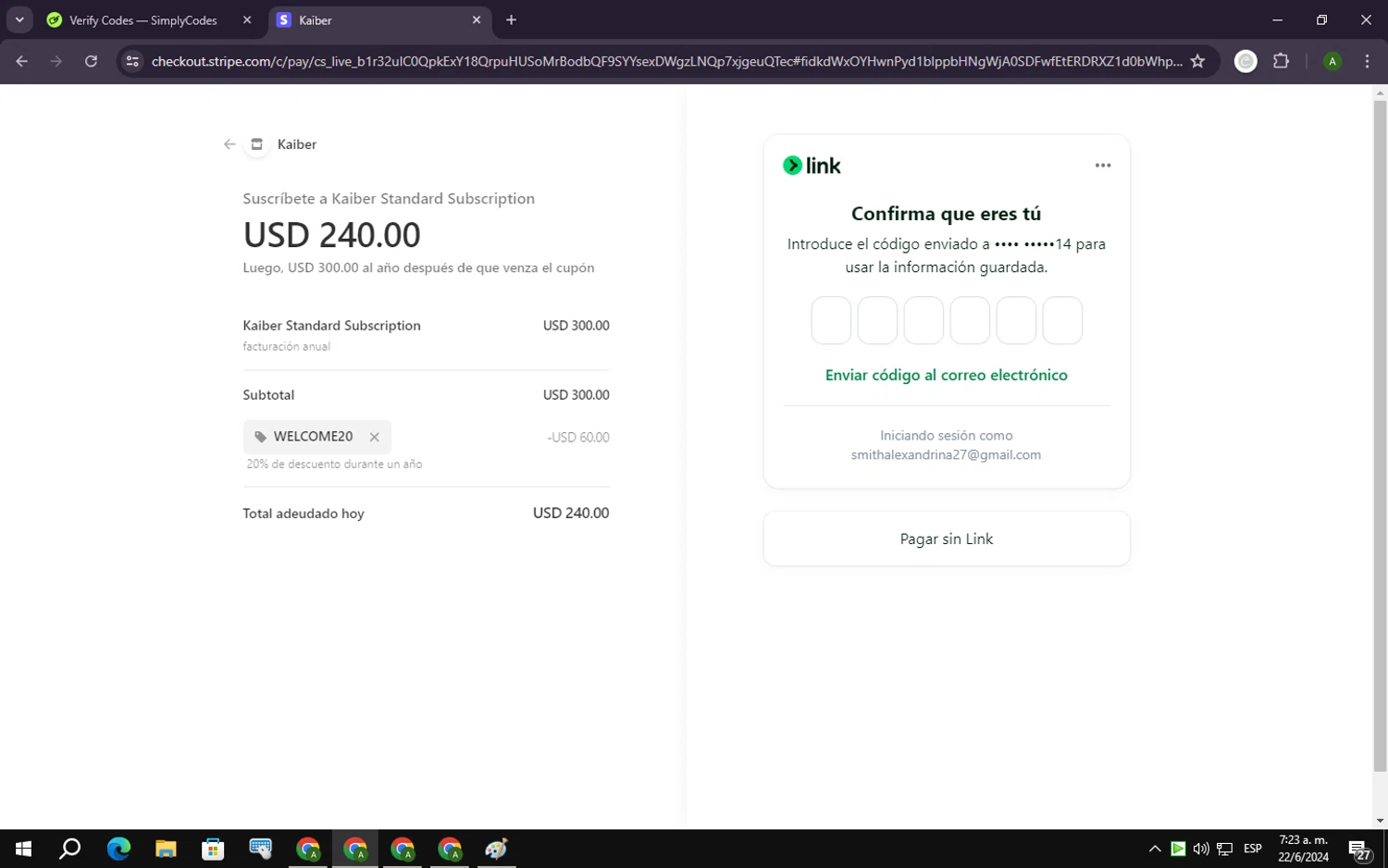The image size is (1388, 868).
Task: Click the back arrow next to Kaiber
Action: tap(229, 144)
